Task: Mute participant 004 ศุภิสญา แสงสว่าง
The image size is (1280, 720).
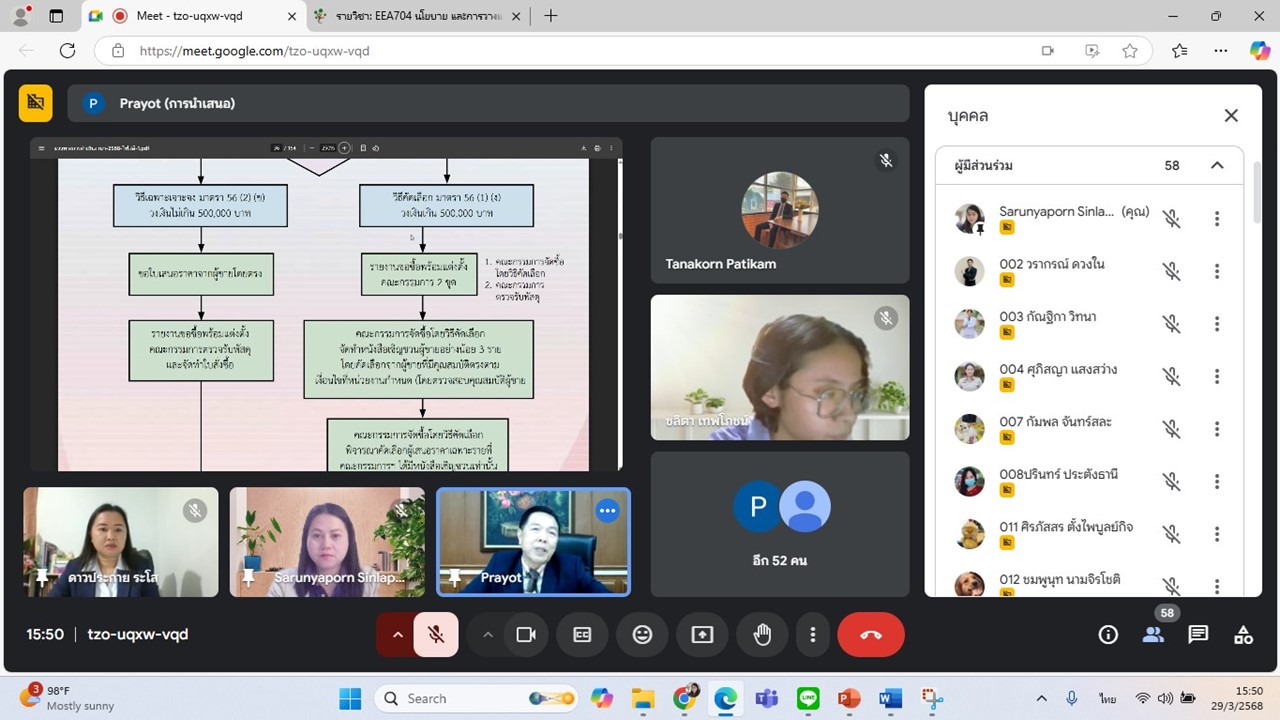Action: click(1172, 376)
